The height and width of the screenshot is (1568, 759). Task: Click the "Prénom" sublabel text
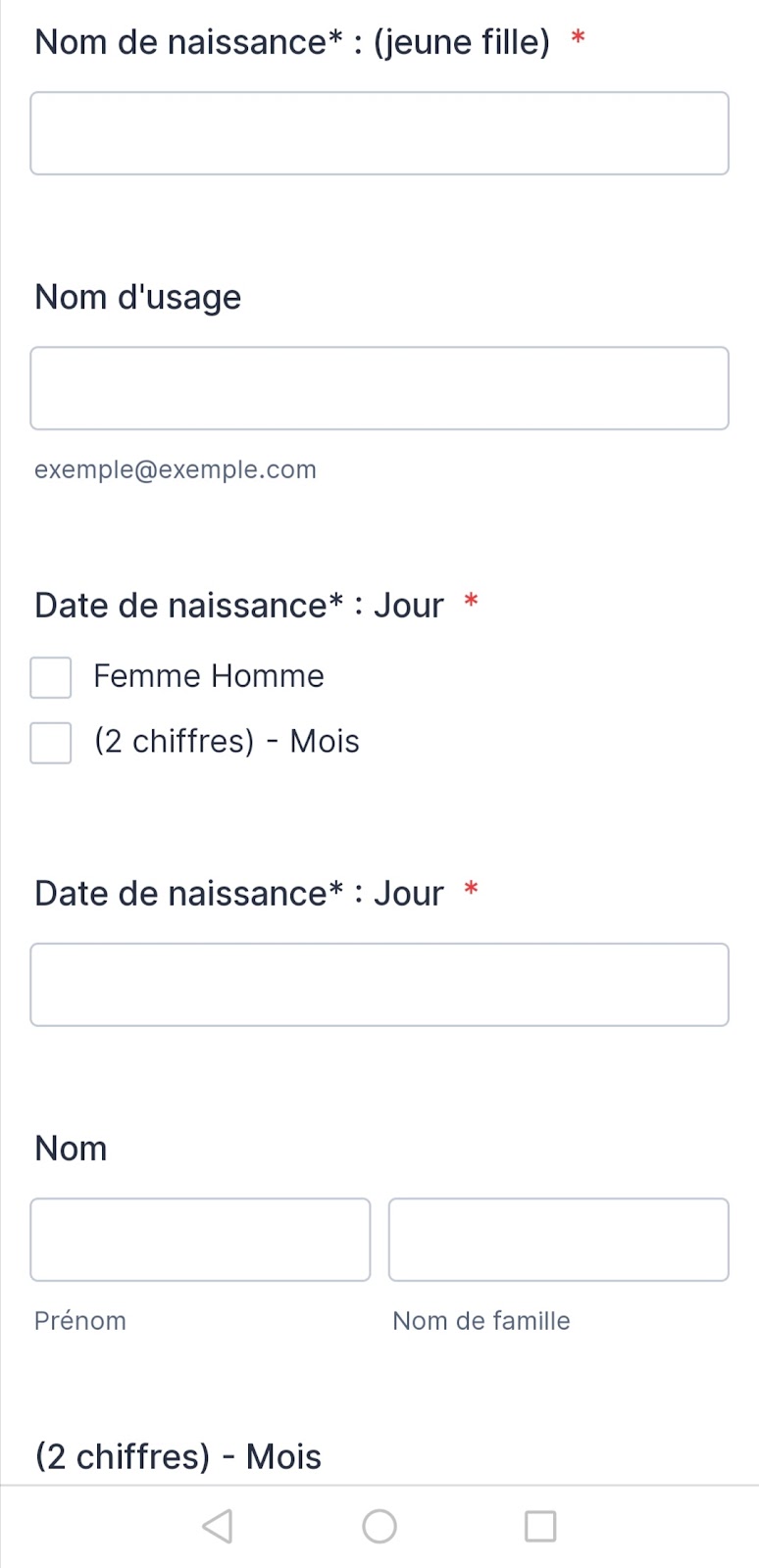coord(80,1321)
